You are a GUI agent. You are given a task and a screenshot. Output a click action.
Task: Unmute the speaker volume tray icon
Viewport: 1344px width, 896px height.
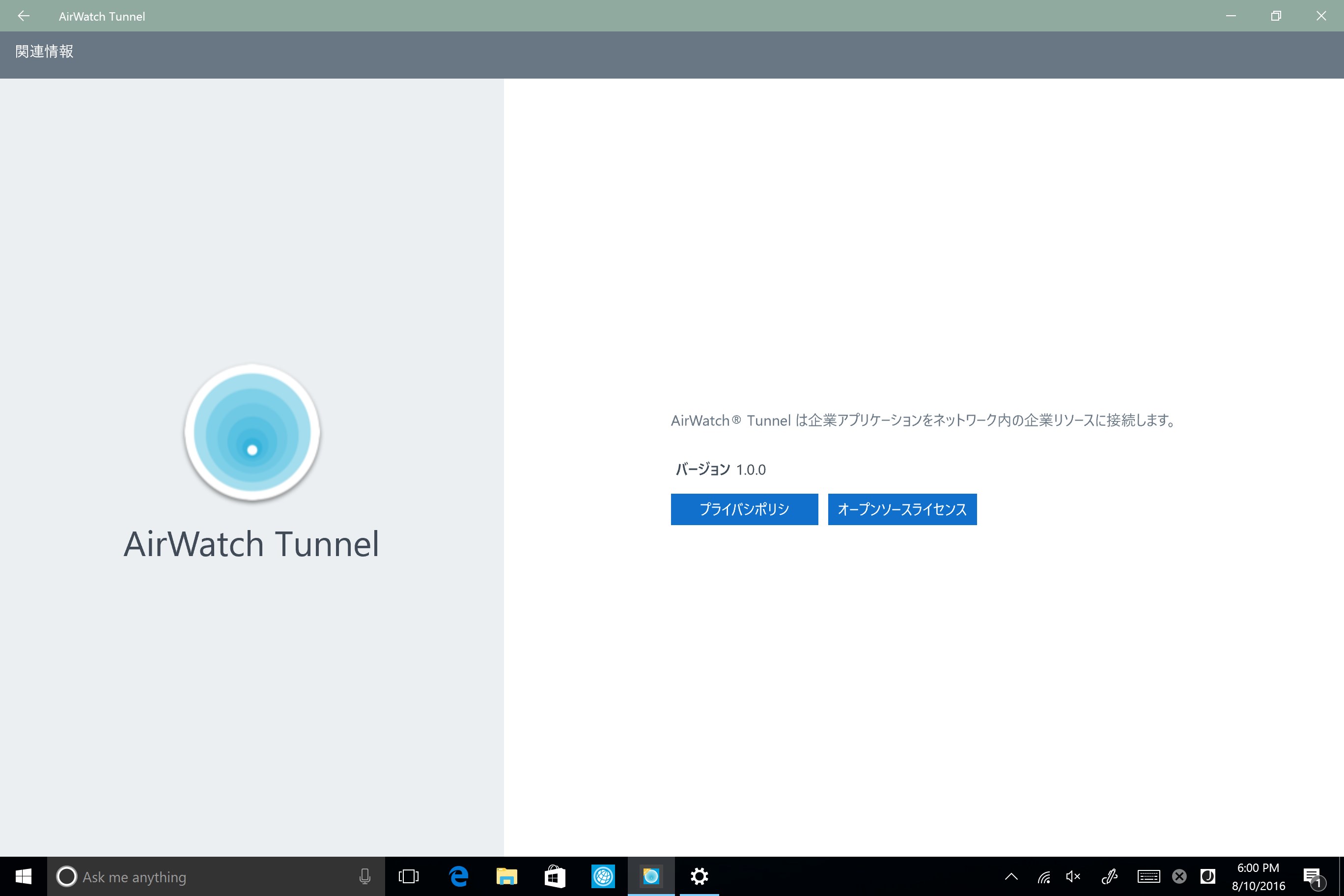(x=1072, y=876)
